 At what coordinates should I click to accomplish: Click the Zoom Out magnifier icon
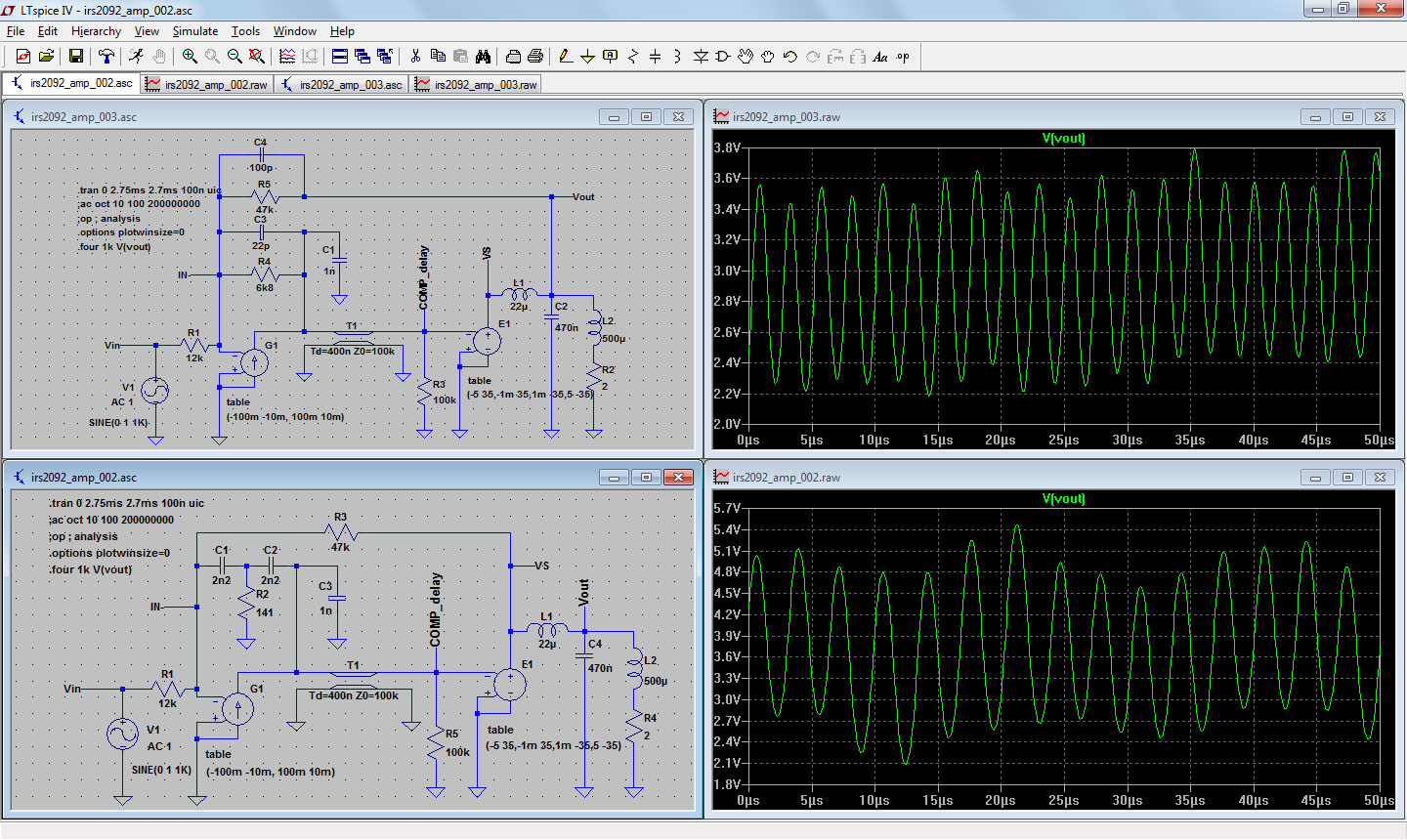pos(234,57)
